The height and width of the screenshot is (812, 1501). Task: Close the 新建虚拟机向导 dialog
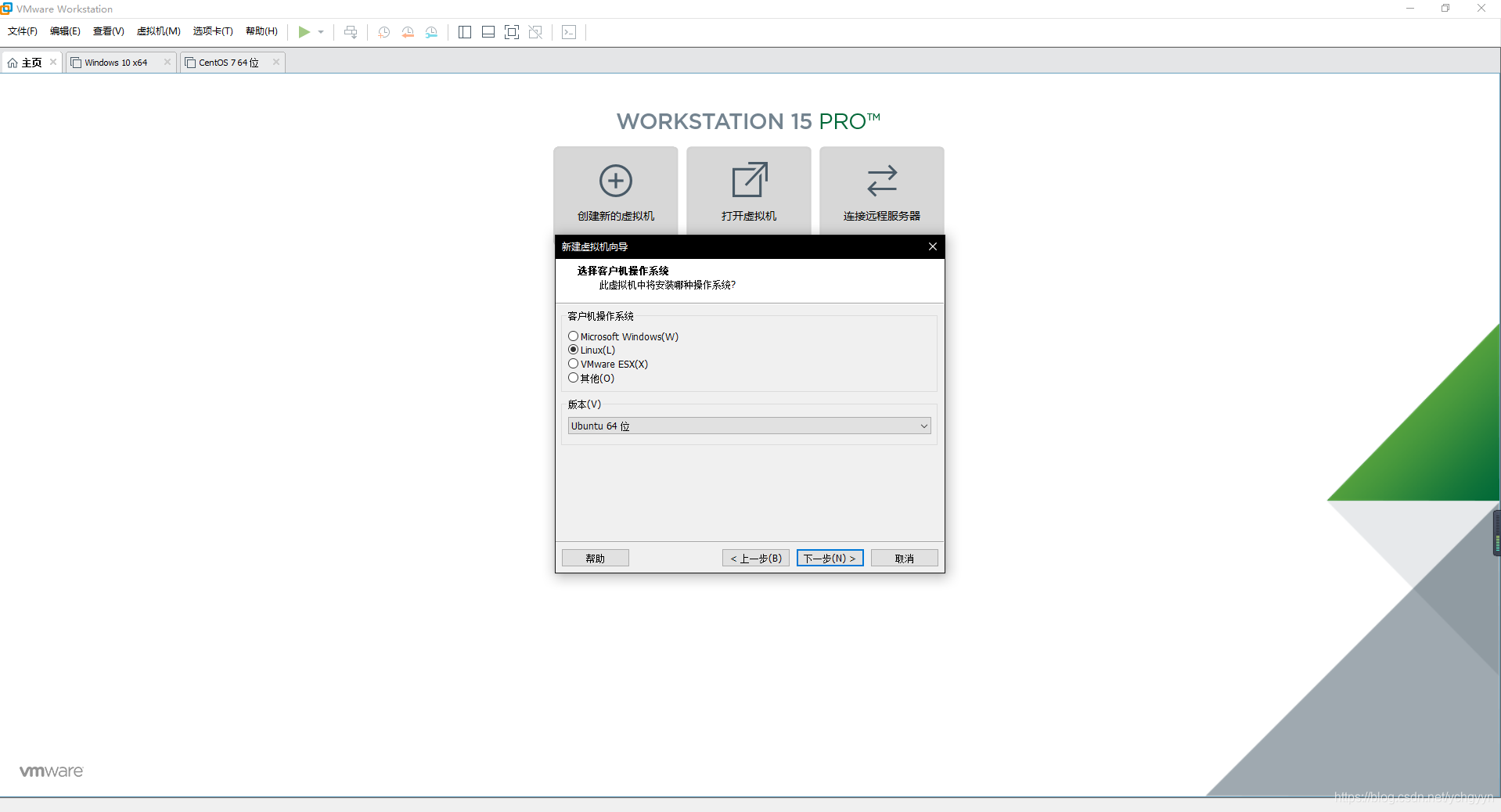click(x=932, y=246)
